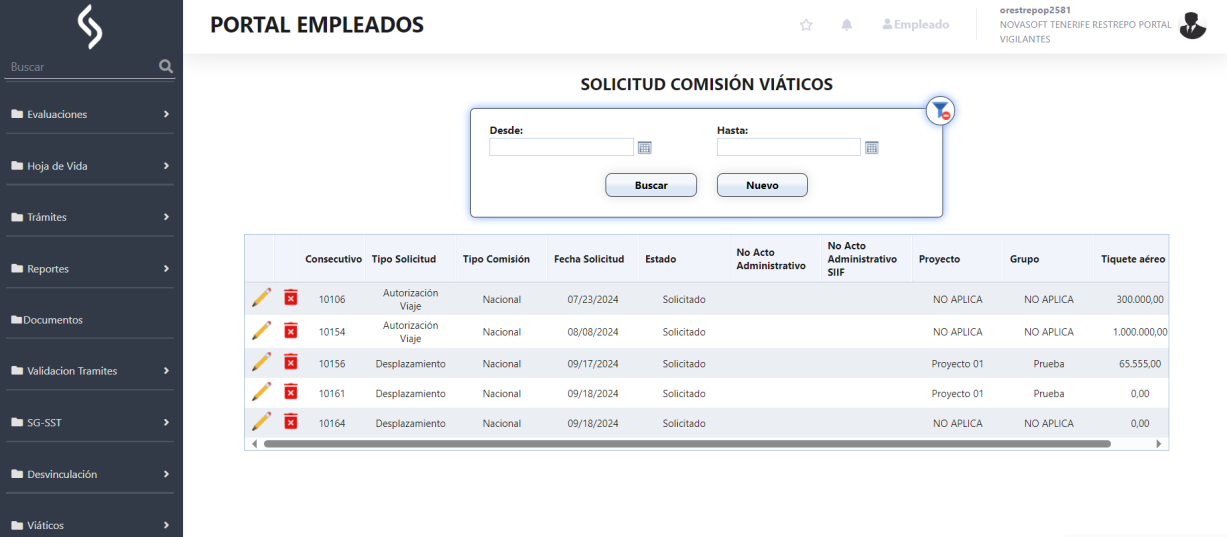This screenshot has width=1227, height=537.
Task: Click the username orestrepop2581
Action: pyautogui.click(x=1035, y=10)
